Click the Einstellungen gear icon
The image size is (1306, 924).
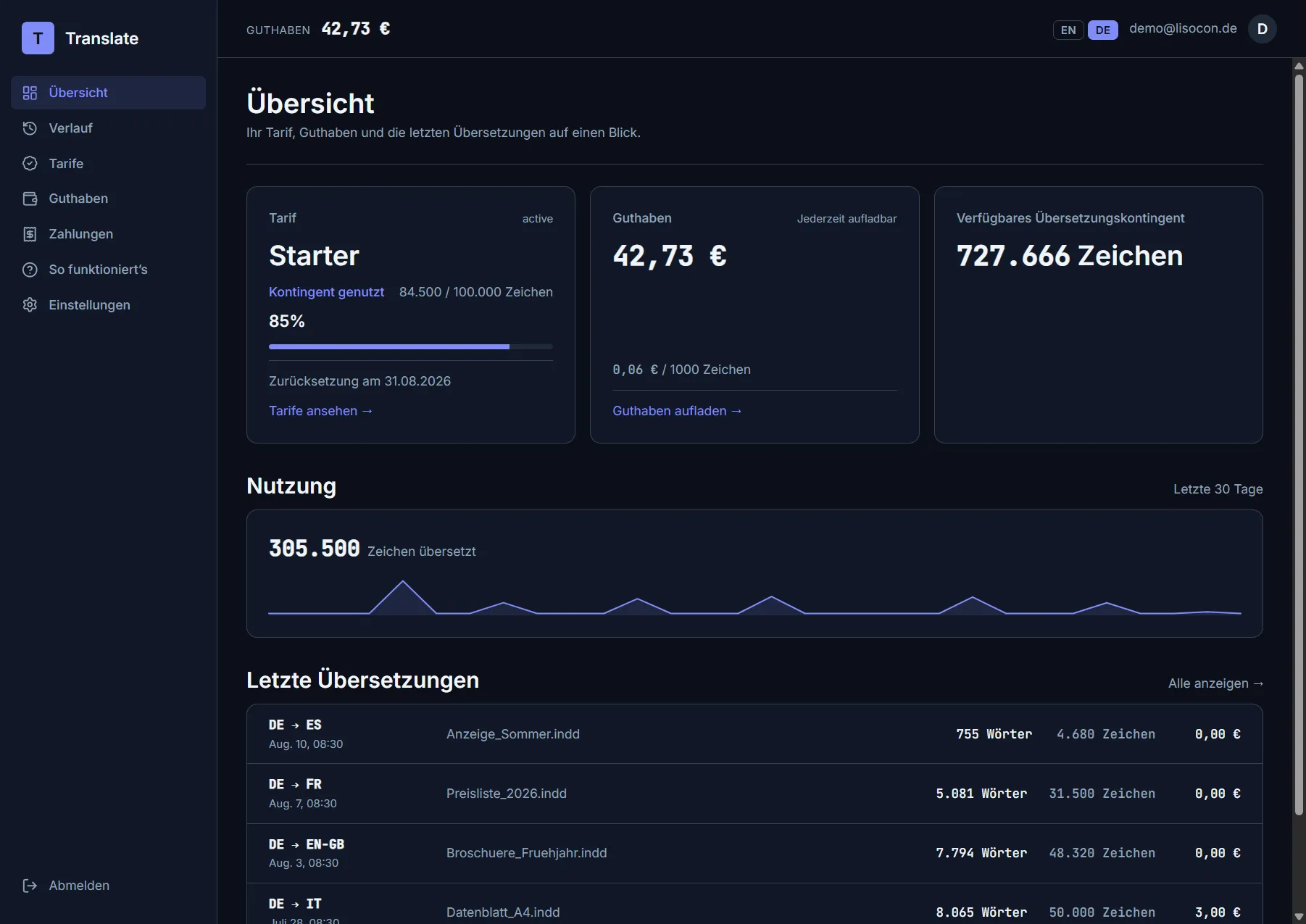(x=30, y=305)
